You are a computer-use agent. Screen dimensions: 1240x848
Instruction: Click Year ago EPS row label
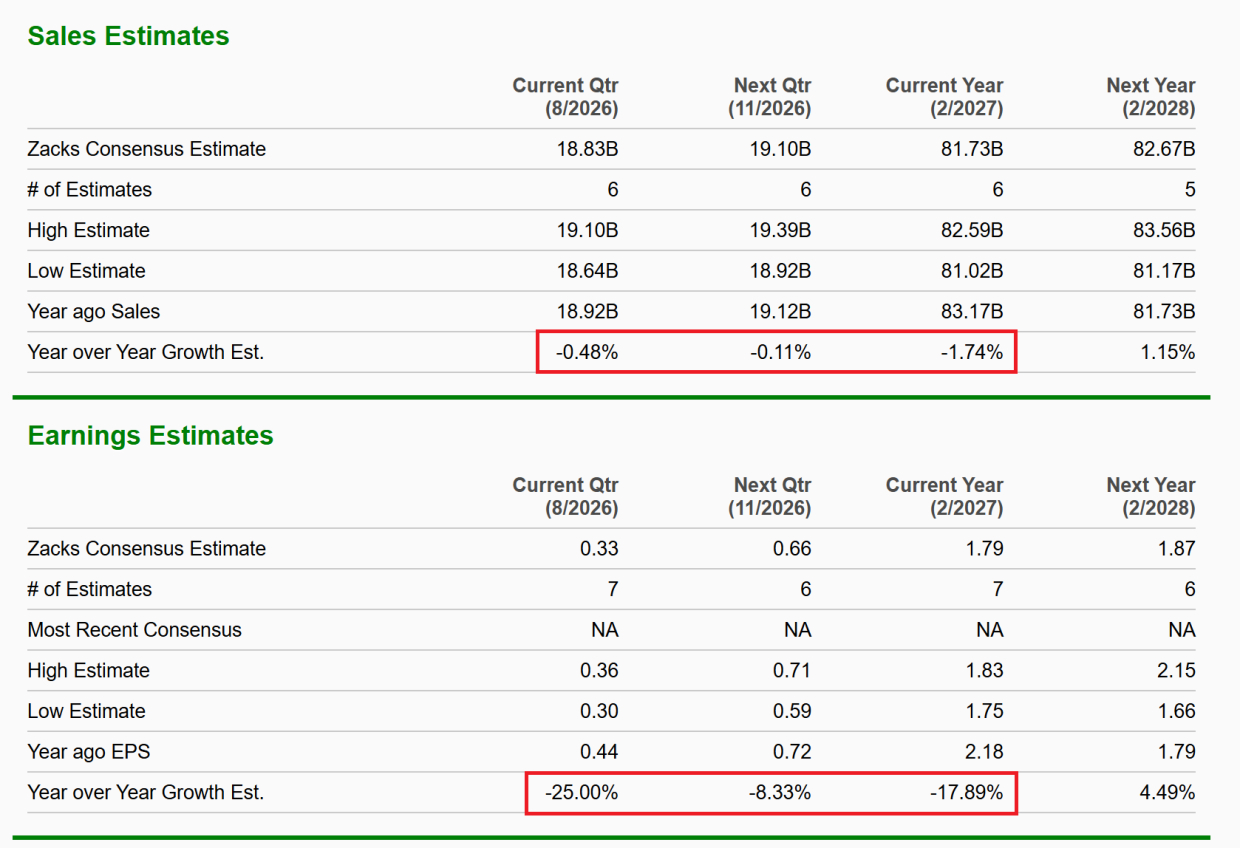[89, 751]
